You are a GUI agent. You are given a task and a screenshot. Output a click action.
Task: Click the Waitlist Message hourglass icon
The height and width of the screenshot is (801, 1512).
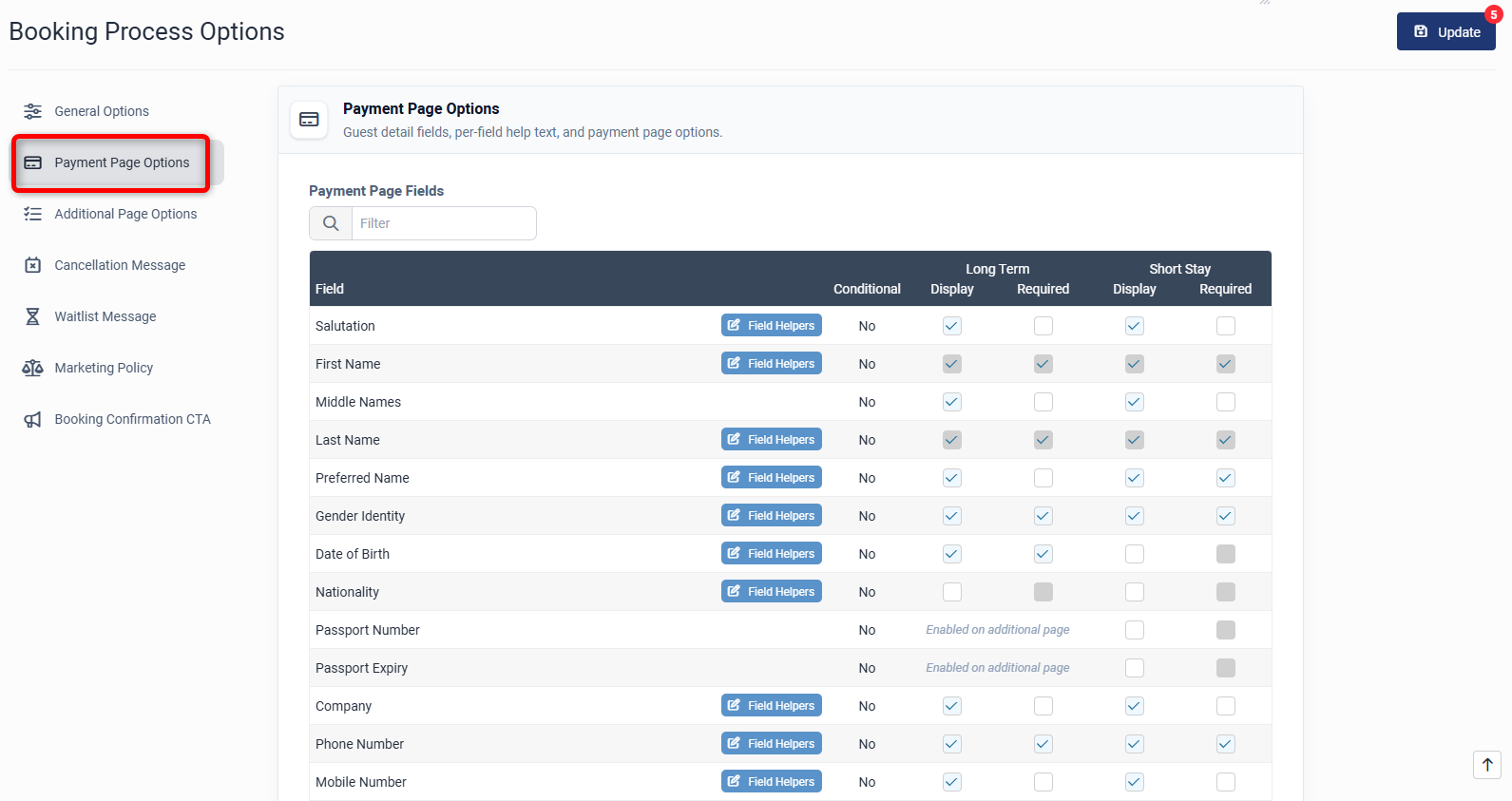tap(32, 316)
